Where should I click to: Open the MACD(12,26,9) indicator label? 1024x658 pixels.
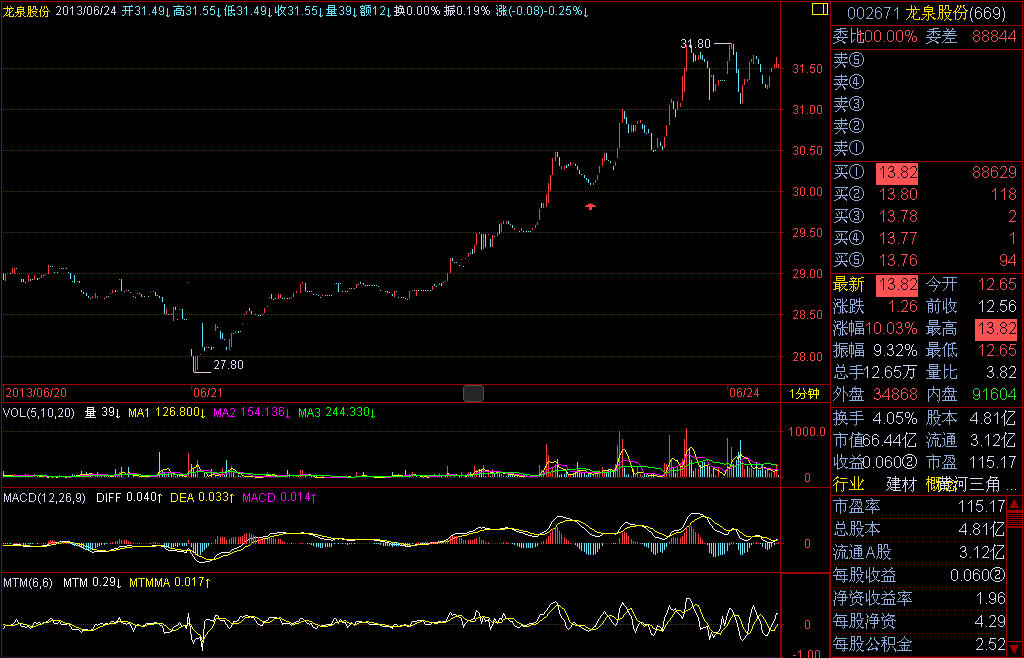pyautogui.click(x=45, y=497)
